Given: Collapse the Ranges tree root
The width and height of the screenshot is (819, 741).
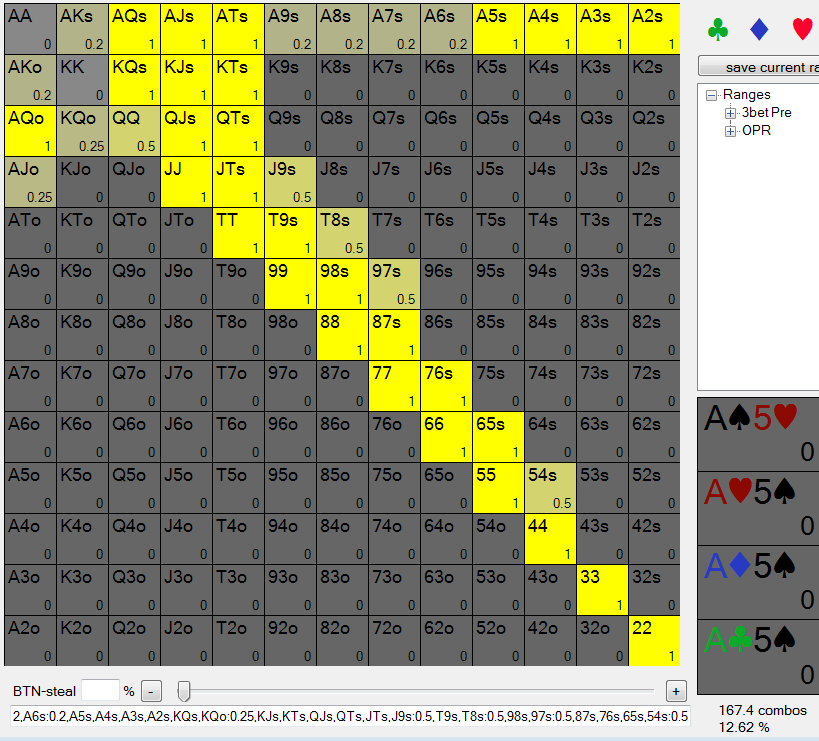Looking at the screenshot, I should point(711,96).
